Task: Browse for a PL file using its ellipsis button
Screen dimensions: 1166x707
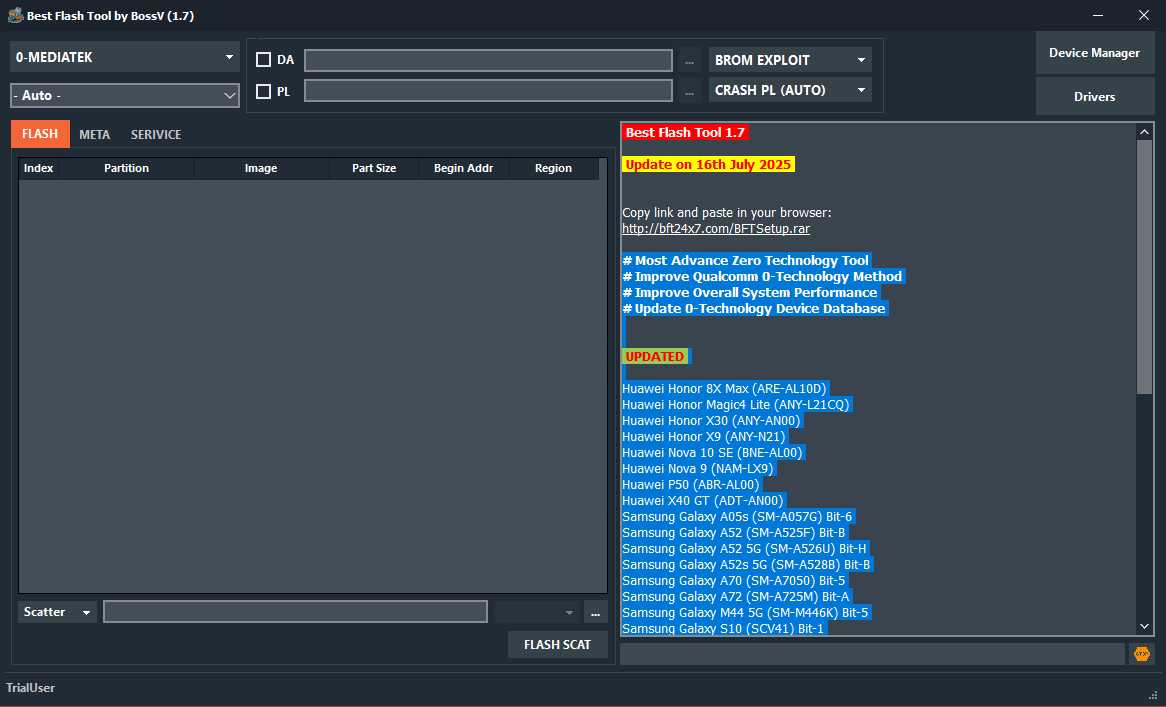Action: [x=688, y=91]
